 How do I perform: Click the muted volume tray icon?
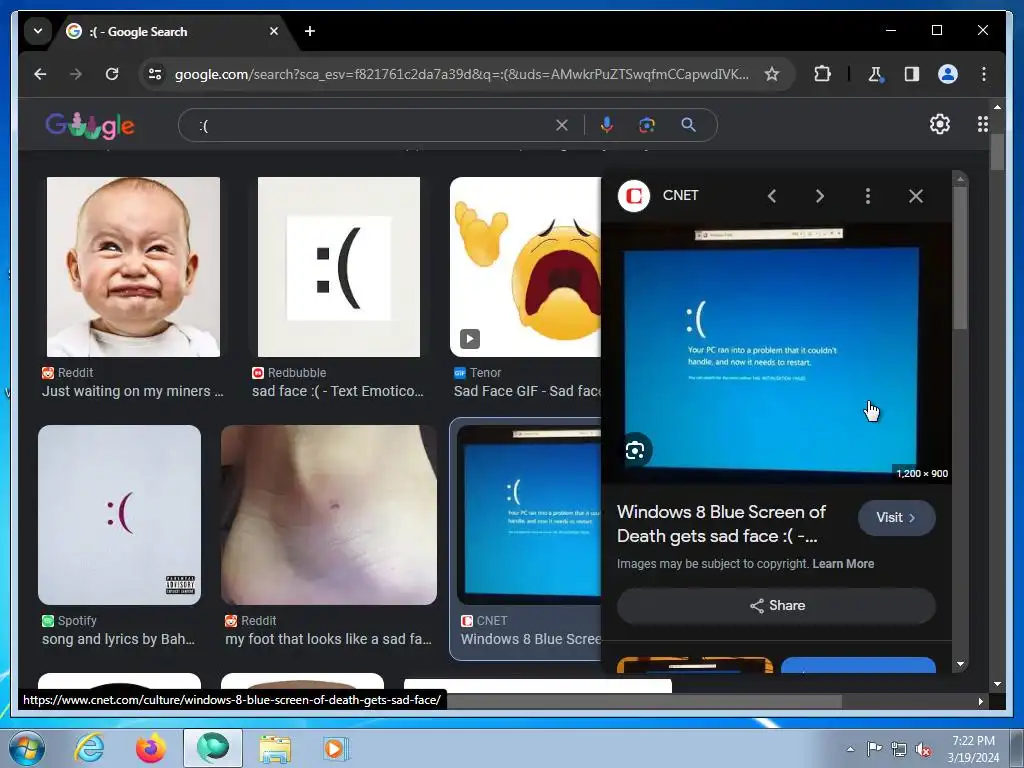(923, 749)
